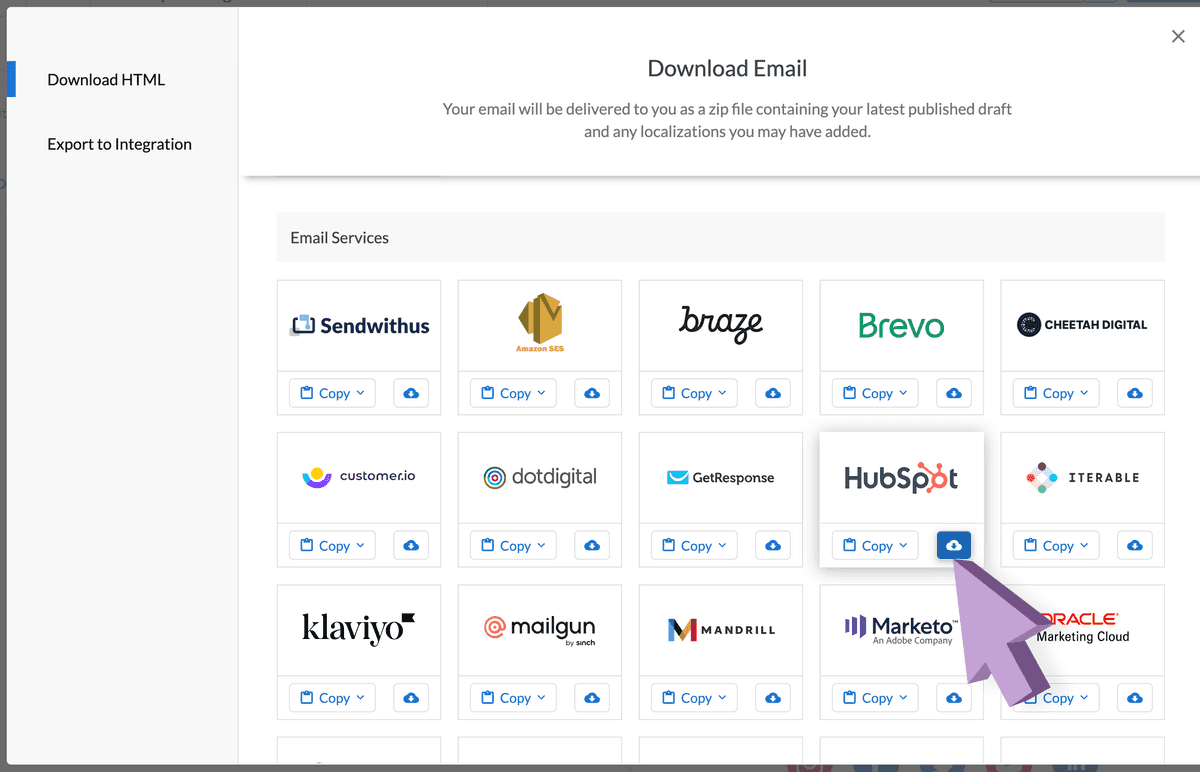Click the Braze cloud download icon
Image resolution: width=1200 pixels, height=772 pixels.
773,393
